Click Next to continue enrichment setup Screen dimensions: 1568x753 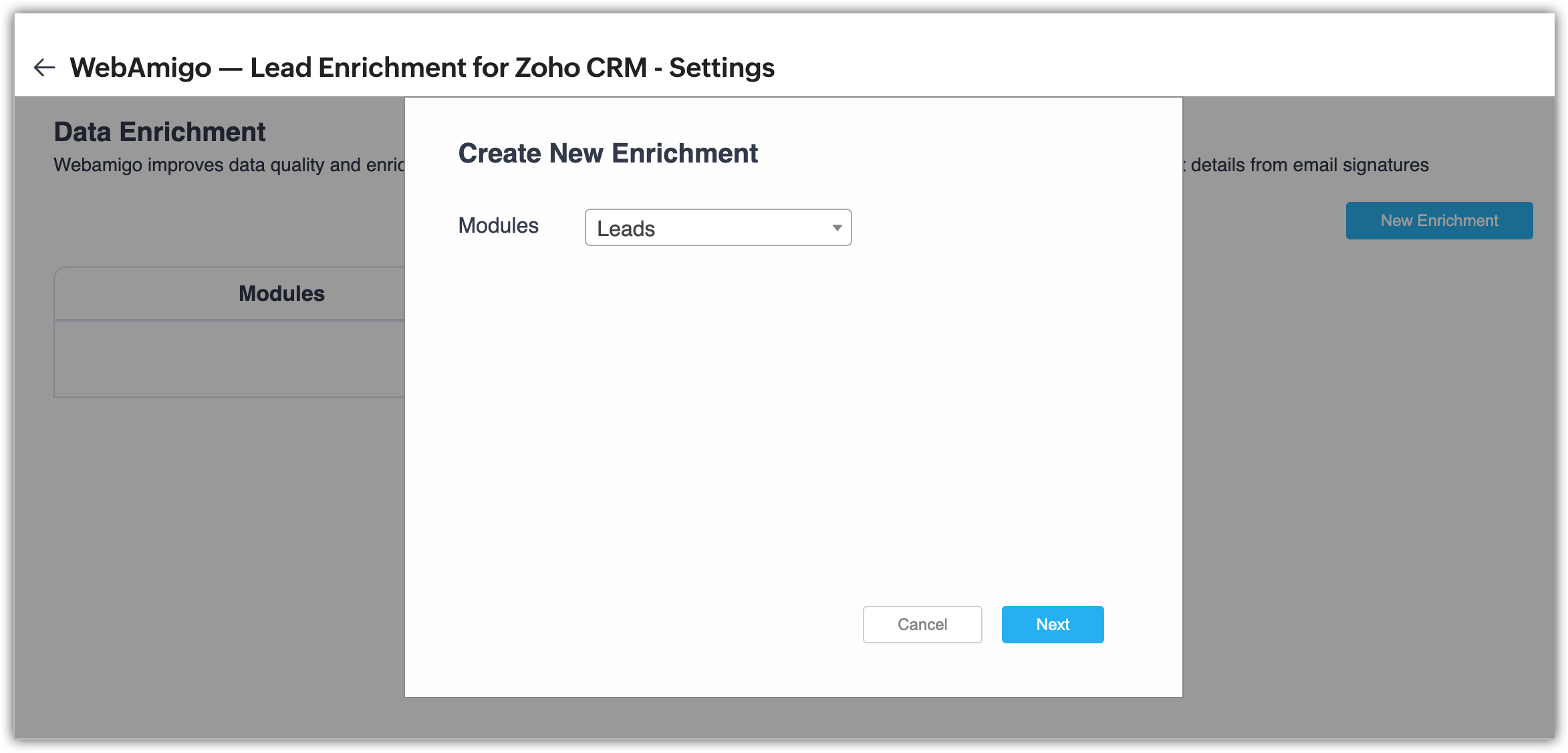(1052, 625)
